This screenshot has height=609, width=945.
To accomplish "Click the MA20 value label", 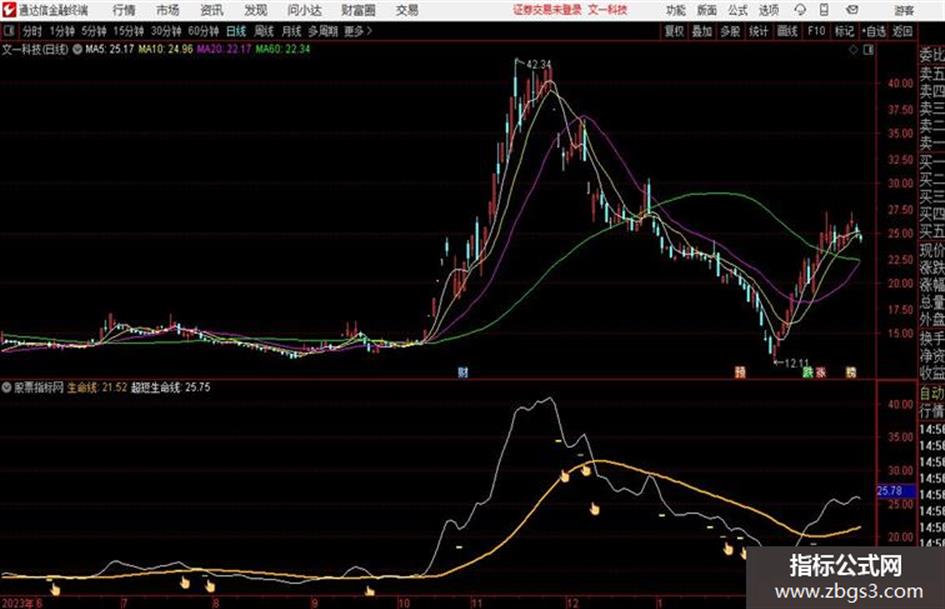I will 224,49.
